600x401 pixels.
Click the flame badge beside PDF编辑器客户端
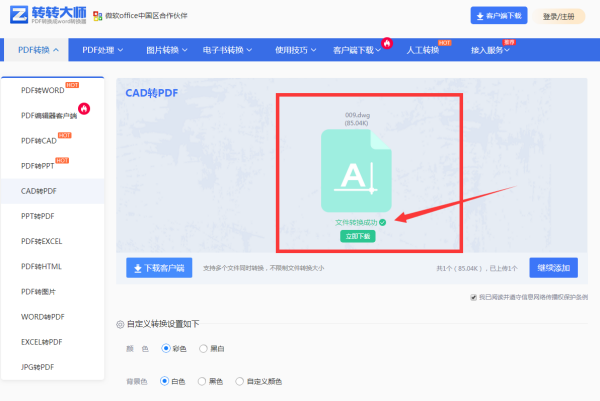coord(84,108)
